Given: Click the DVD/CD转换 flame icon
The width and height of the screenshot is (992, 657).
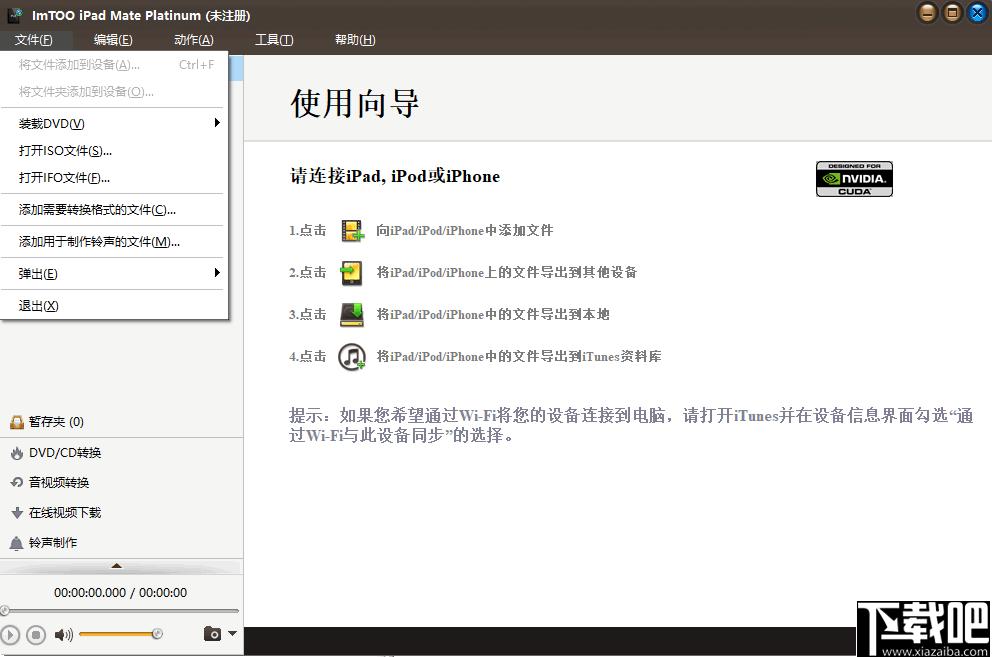Looking at the screenshot, I should click(x=17, y=453).
